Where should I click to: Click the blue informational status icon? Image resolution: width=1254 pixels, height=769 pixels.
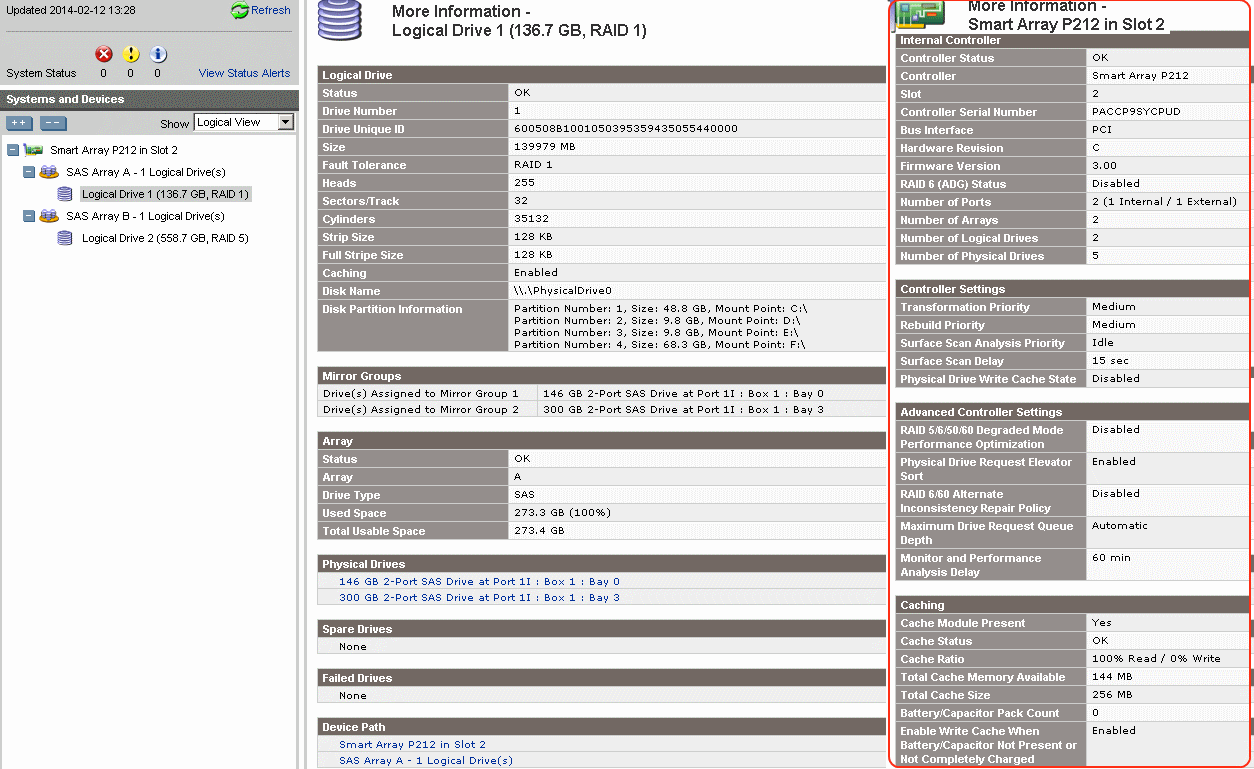coord(157,55)
